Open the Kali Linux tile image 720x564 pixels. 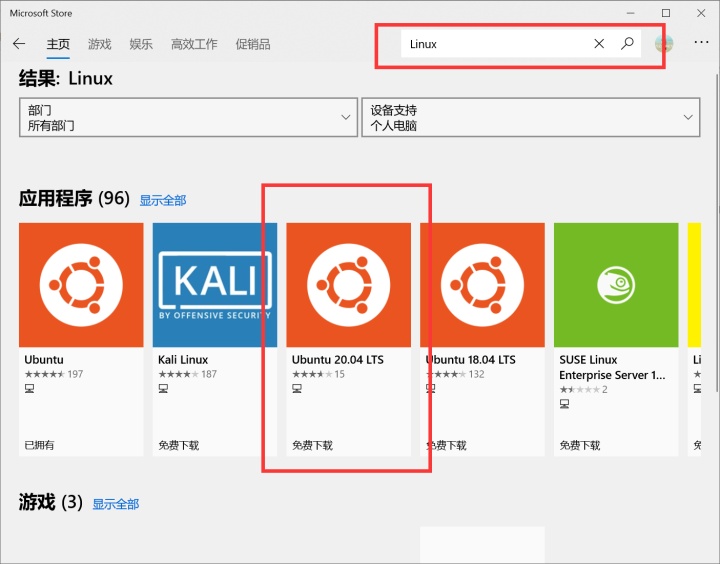214,285
